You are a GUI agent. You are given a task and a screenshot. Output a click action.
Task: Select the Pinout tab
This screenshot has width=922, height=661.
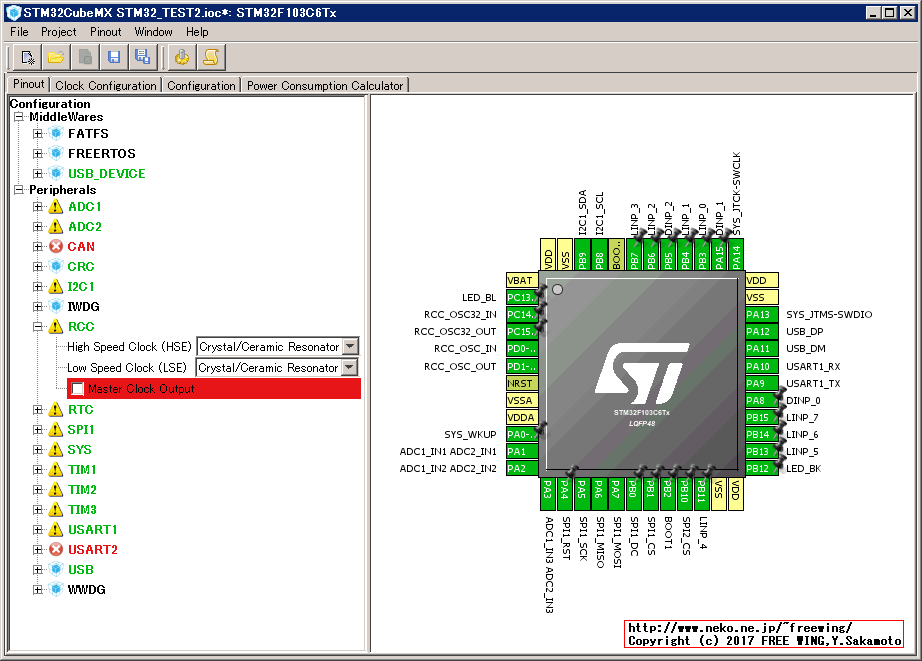pyautogui.click(x=28, y=84)
